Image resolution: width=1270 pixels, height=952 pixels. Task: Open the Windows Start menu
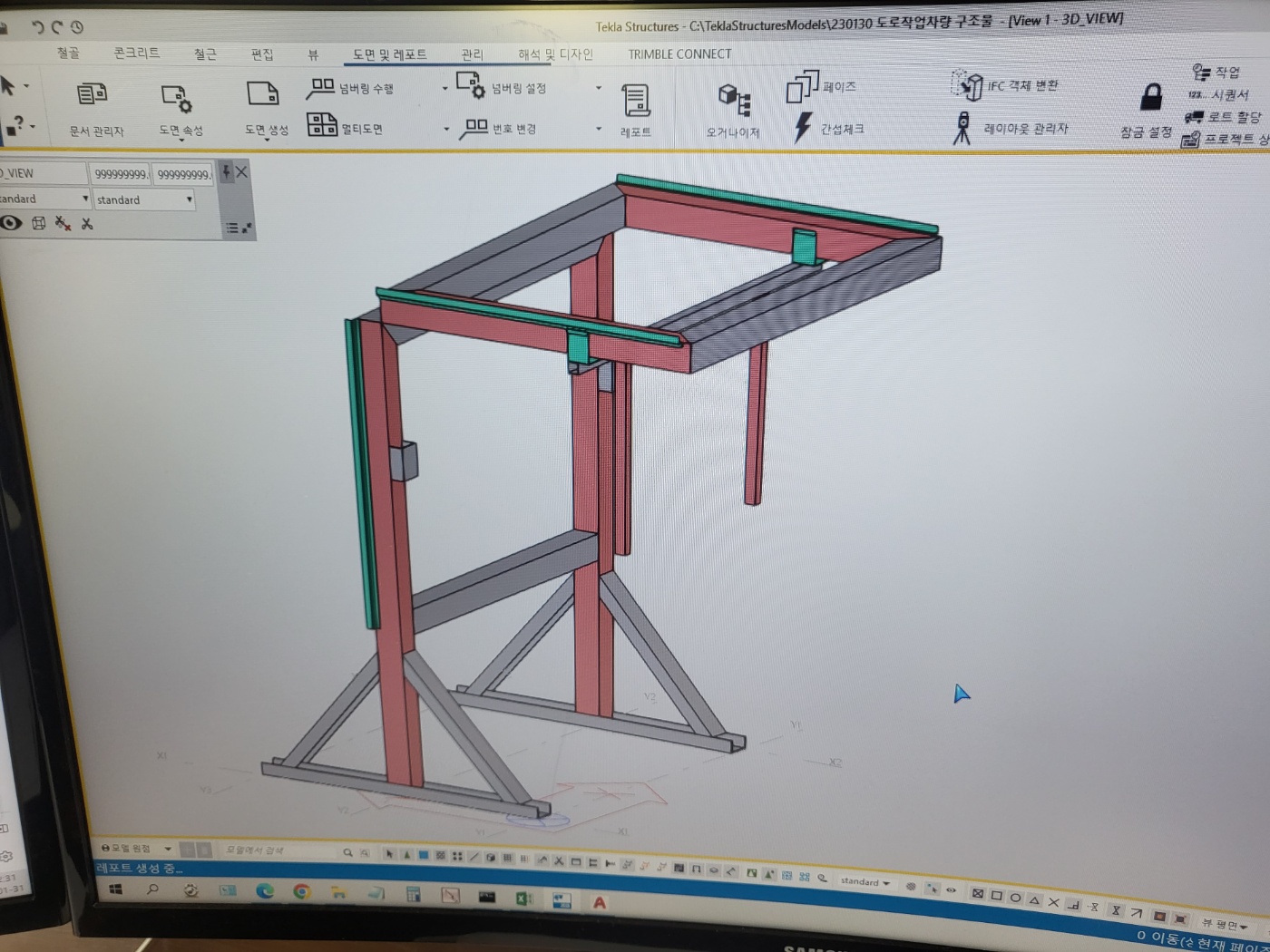pos(115,889)
